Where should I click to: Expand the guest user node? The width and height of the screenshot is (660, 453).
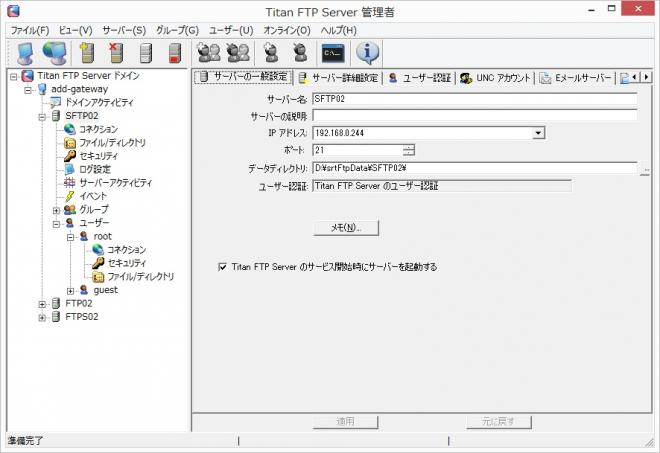tap(70, 291)
